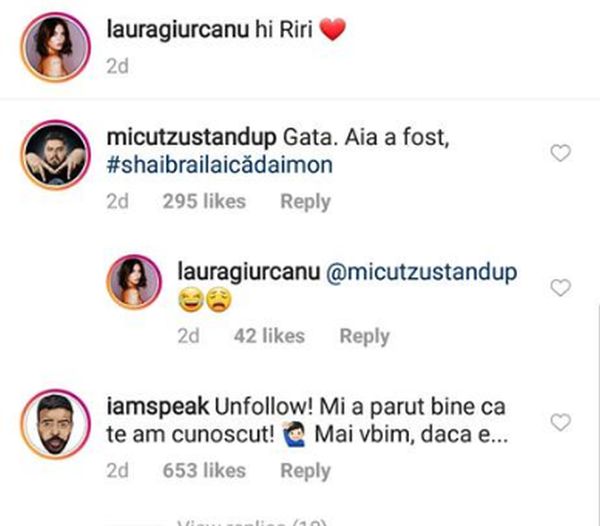
Task: Reply to lauragiurcanu's nested reply
Action: (364, 336)
